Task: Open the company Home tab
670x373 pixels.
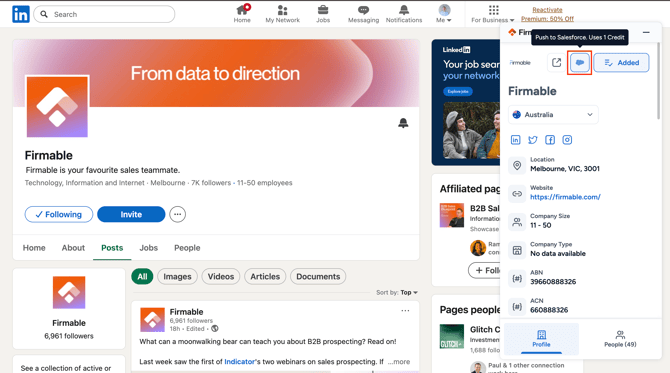Action: coord(34,248)
